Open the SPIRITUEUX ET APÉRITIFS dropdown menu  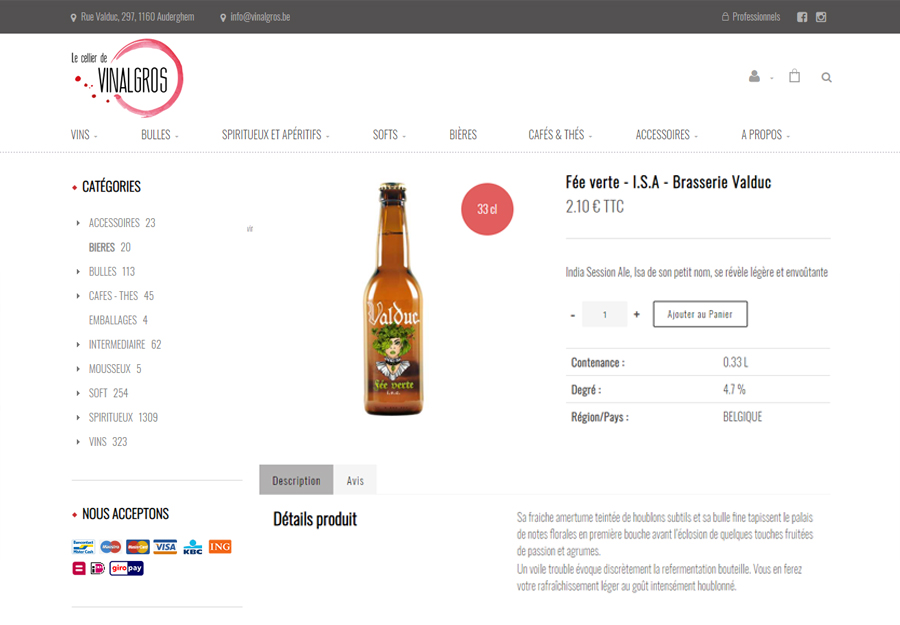click(x=275, y=135)
